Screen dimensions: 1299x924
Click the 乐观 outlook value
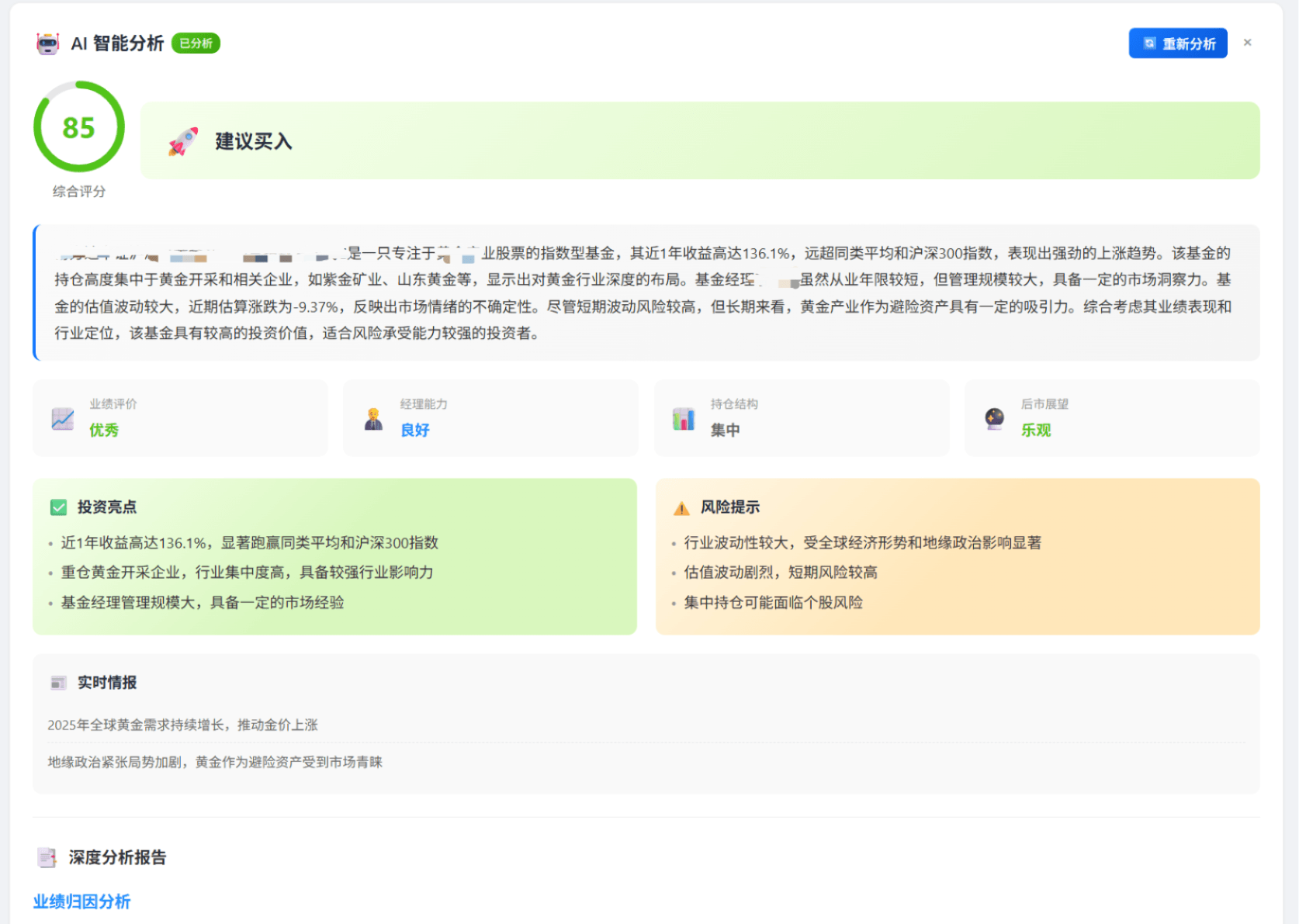click(x=1036, y=430)
